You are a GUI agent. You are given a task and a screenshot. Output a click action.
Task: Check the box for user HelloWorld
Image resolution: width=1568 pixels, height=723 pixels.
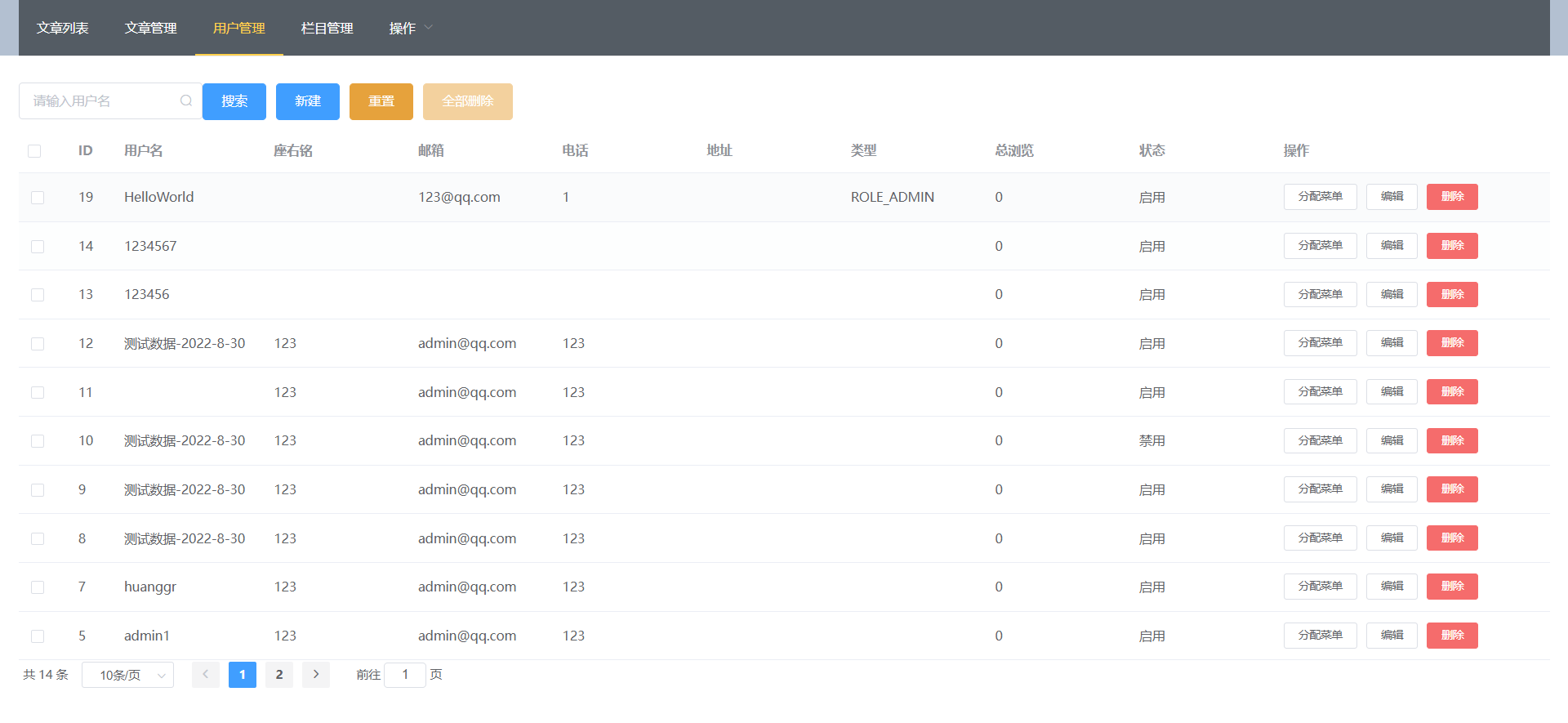click(x=38, y=198)
